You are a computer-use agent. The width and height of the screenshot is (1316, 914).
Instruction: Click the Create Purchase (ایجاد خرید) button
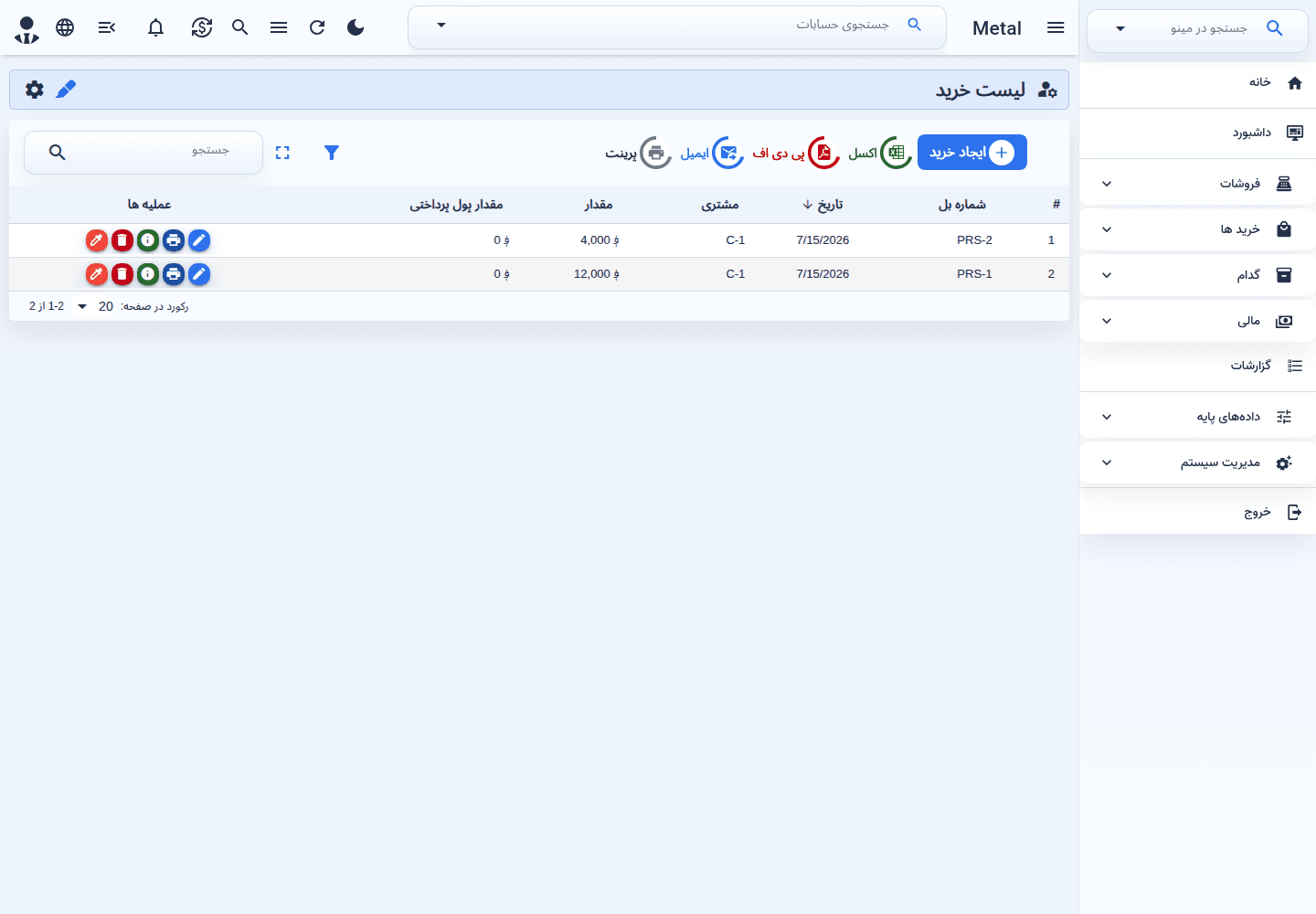972,153
